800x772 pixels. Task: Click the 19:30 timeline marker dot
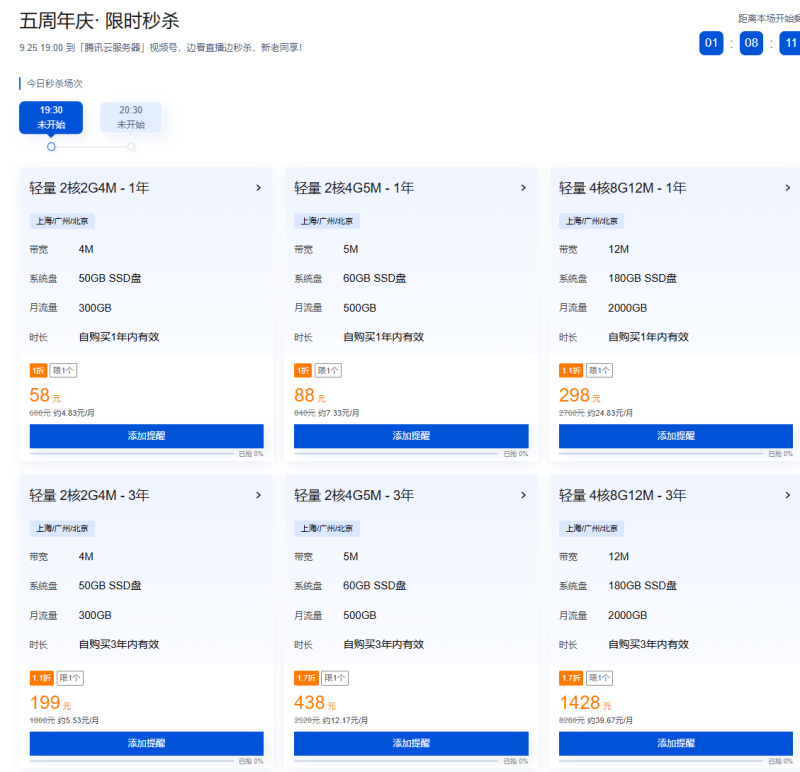(x=51, y=147)
